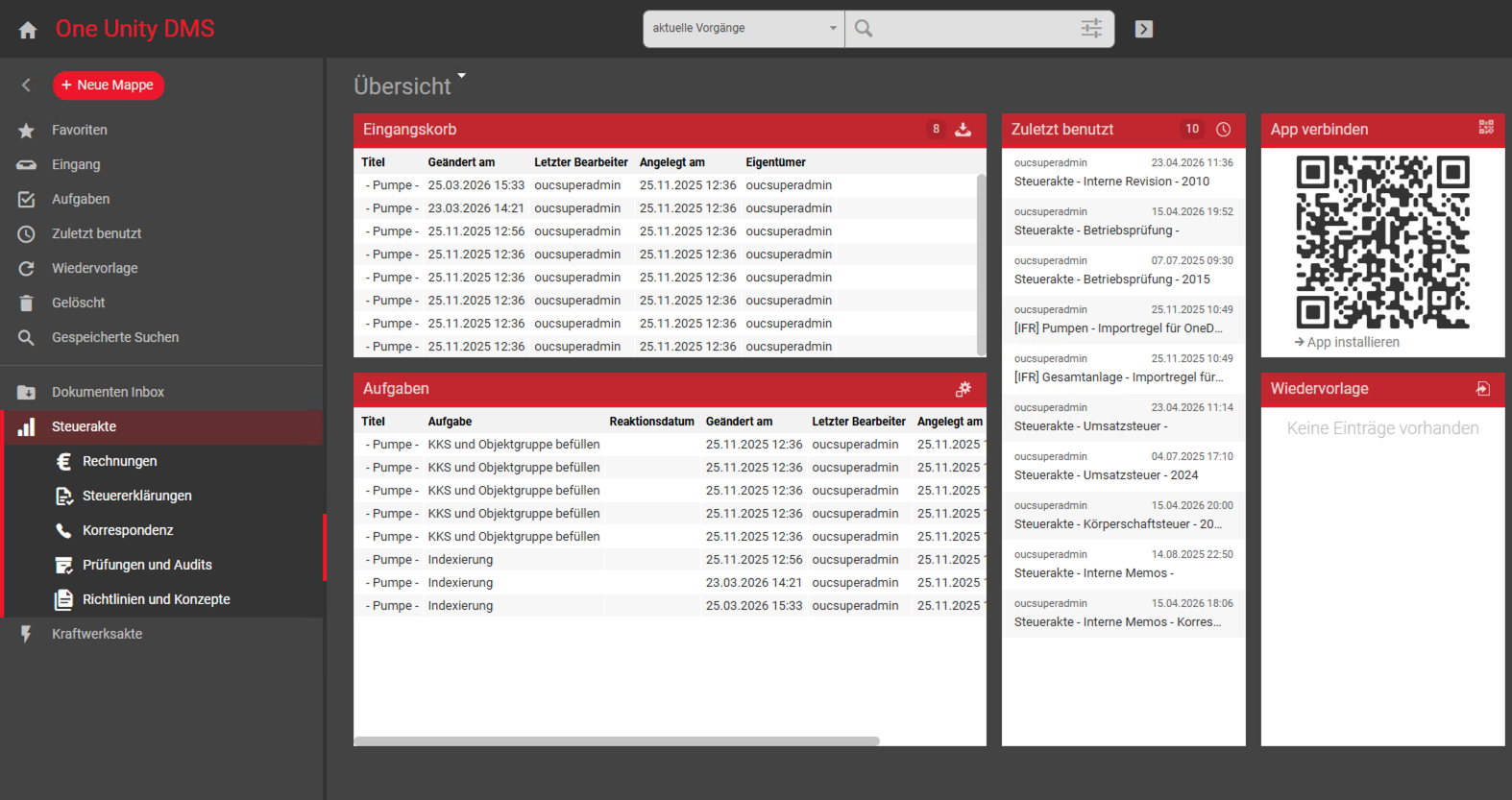This screenshot has height=800, width=1512.
Task: Open Steuerakte - Umsatzsteuer - 2024
Action: pyautogui.click(x=1123, y=467)
